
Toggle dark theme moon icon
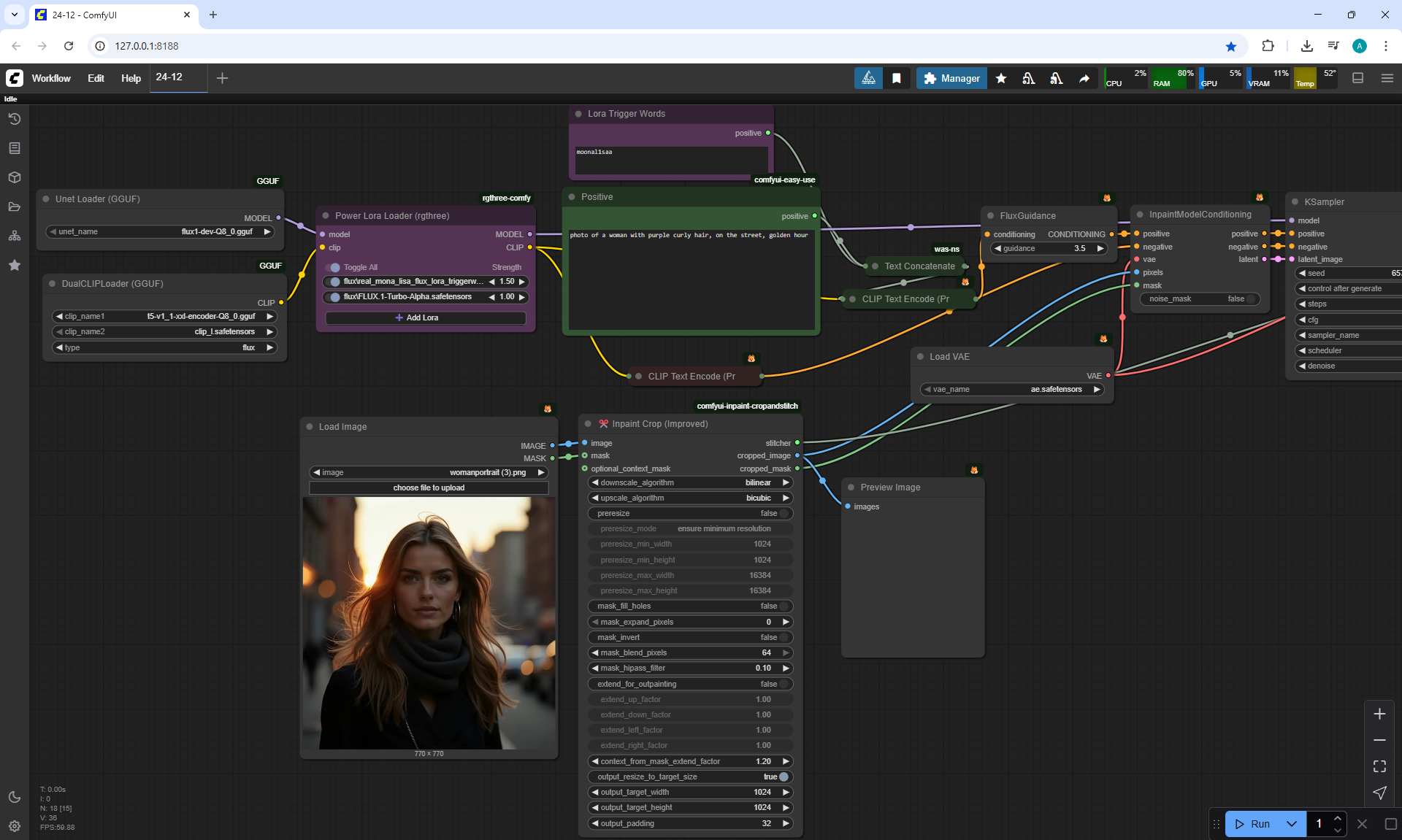tap(15, 797)
